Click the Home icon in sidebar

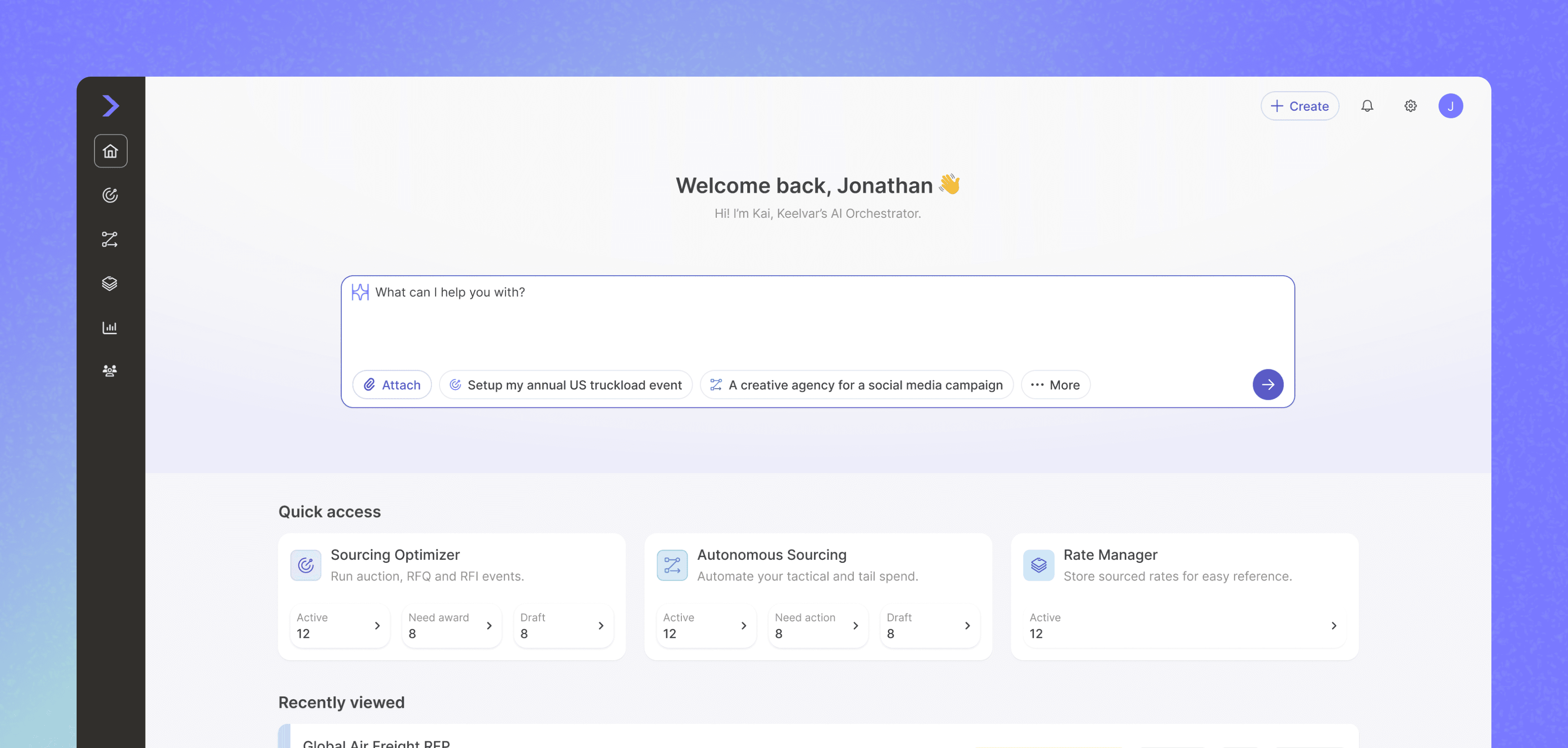(110, 151)
